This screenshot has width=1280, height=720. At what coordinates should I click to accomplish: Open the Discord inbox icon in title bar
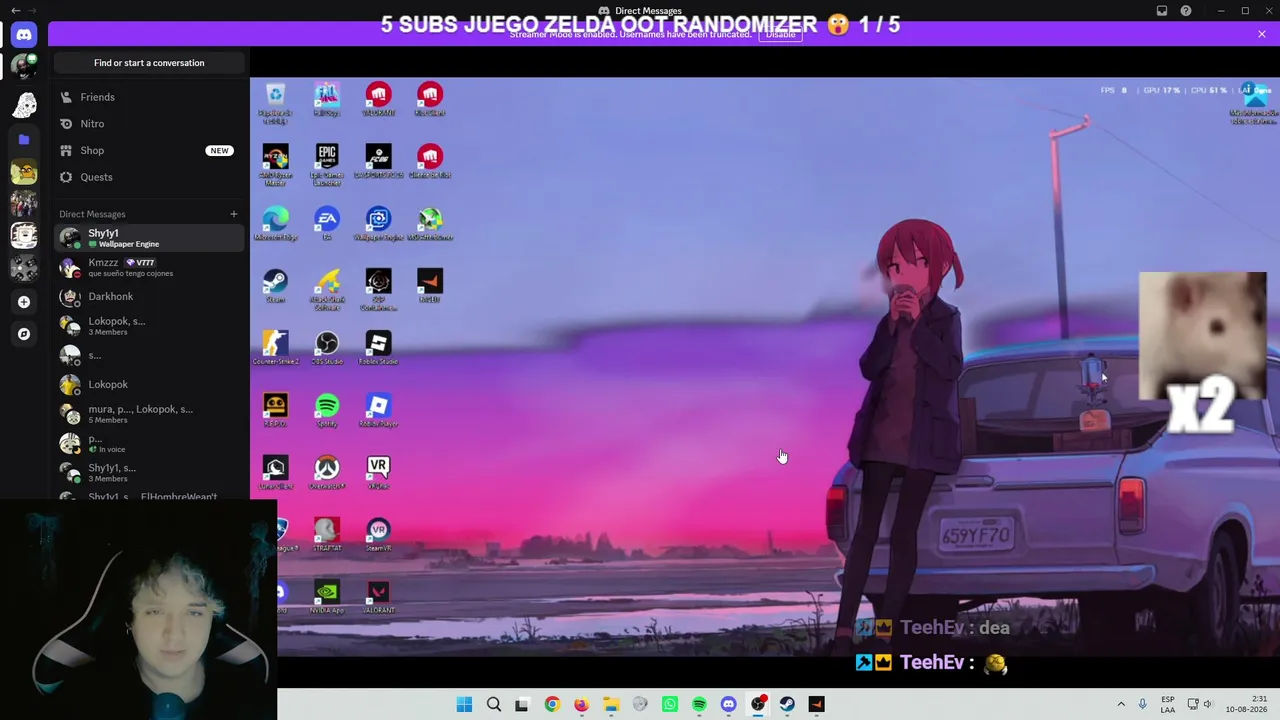(x=1162, y=11)
